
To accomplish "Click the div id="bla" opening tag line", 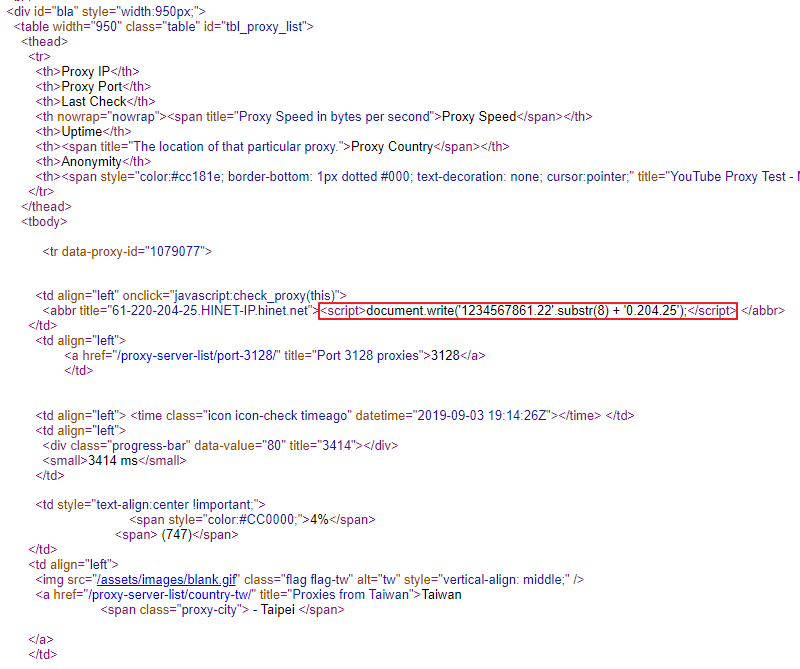I will tap(106, 11).
